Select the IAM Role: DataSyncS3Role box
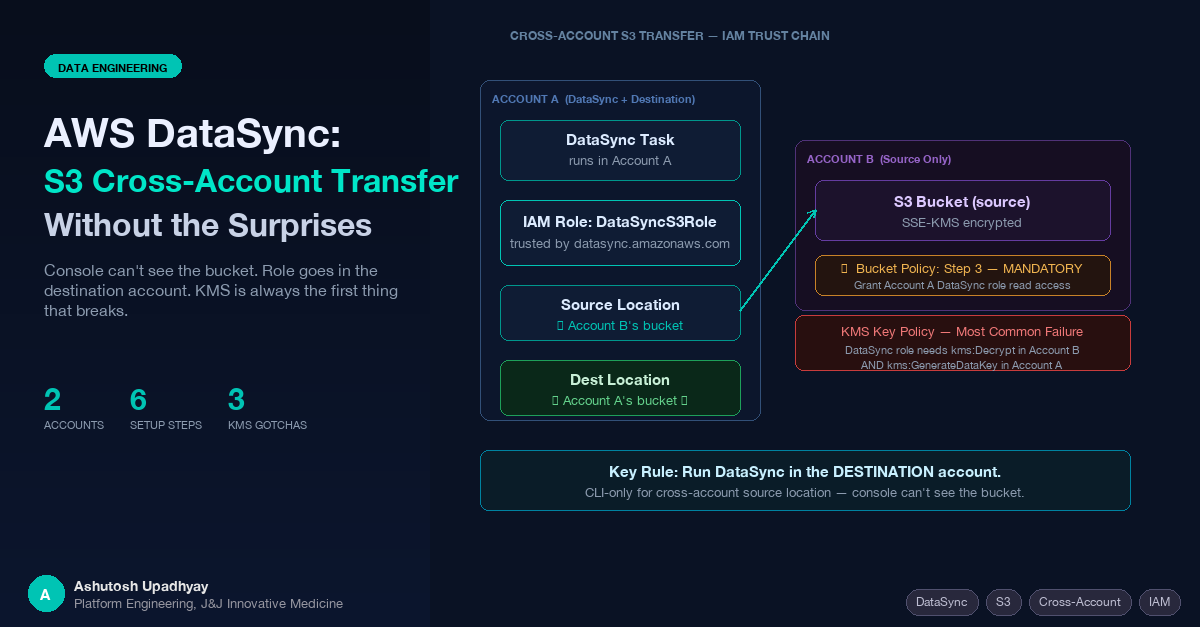This screenshot has width=1200, height=627. 620,233
